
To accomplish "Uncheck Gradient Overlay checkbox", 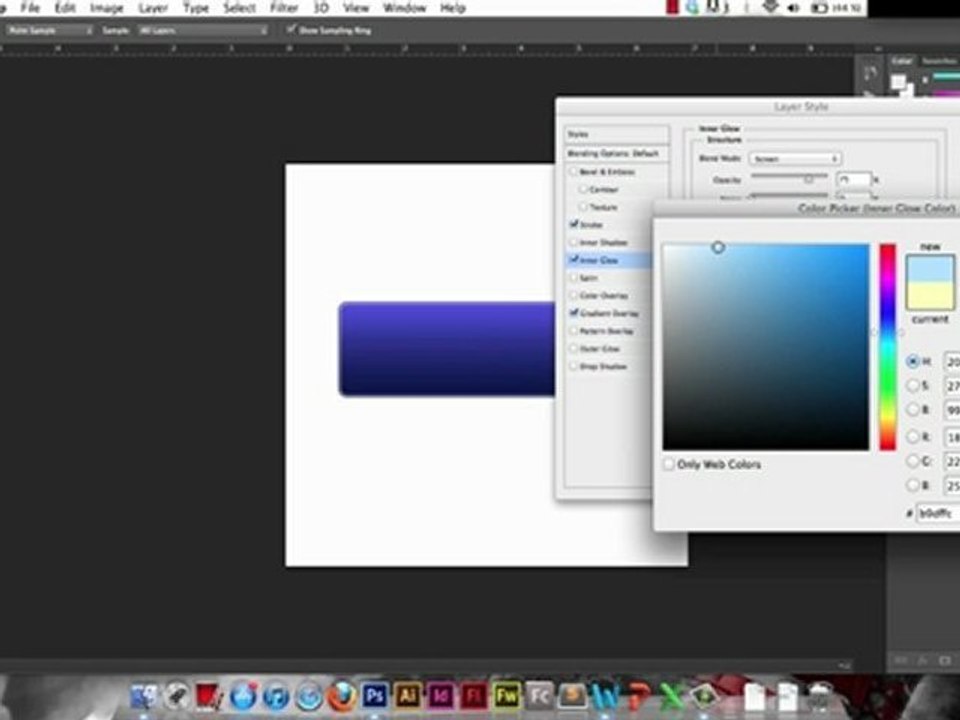I will point(574,313).
